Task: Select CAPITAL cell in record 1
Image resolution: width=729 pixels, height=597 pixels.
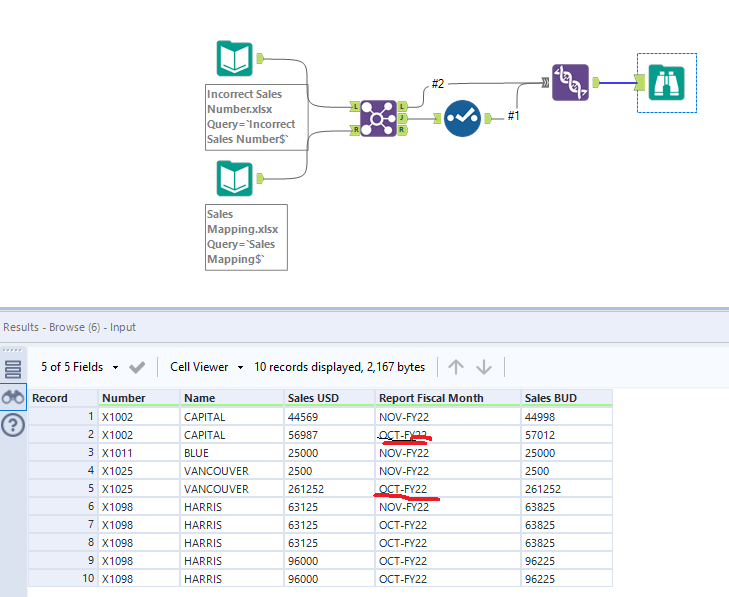Action: (232, 417)
